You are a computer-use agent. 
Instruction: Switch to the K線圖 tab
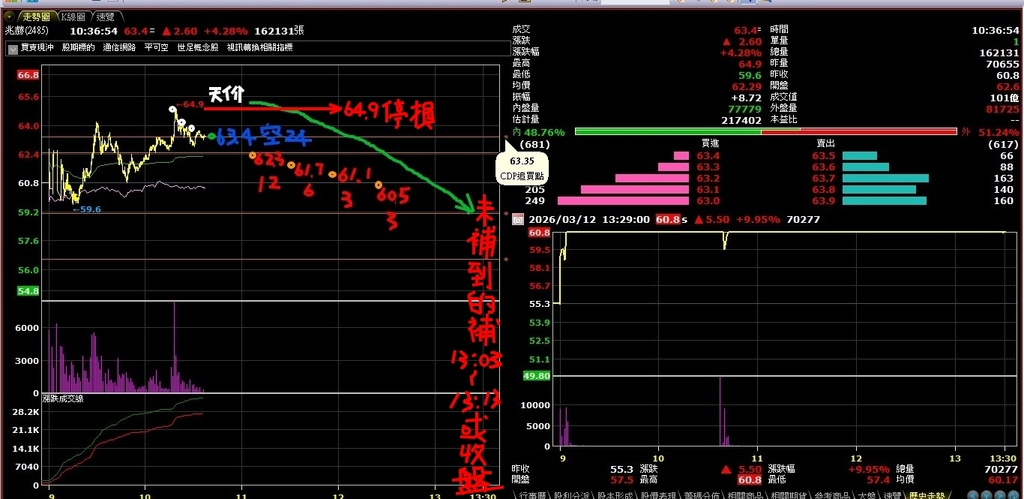tap(72, 17)
